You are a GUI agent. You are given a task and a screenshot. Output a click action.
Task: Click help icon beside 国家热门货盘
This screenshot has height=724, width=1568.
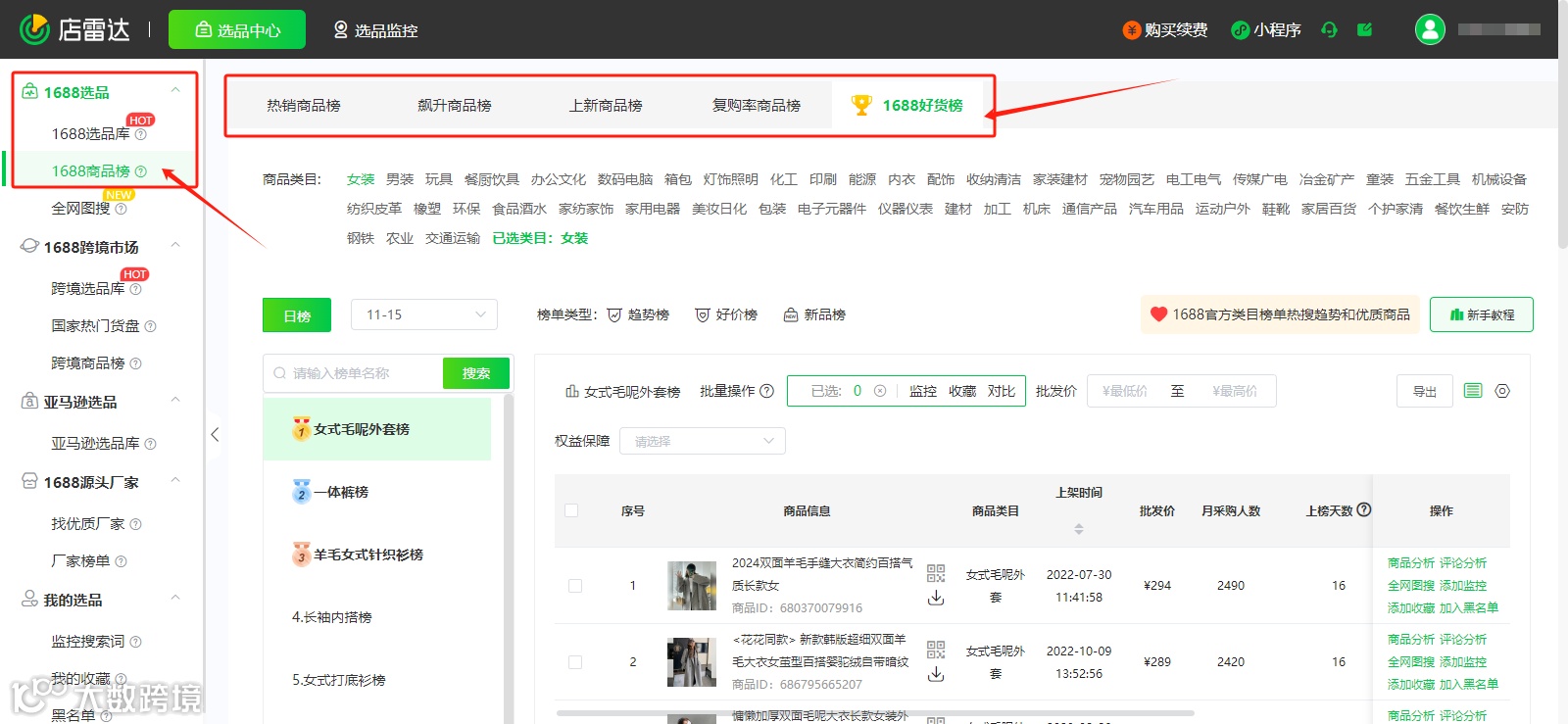click(x=150, y=326)
